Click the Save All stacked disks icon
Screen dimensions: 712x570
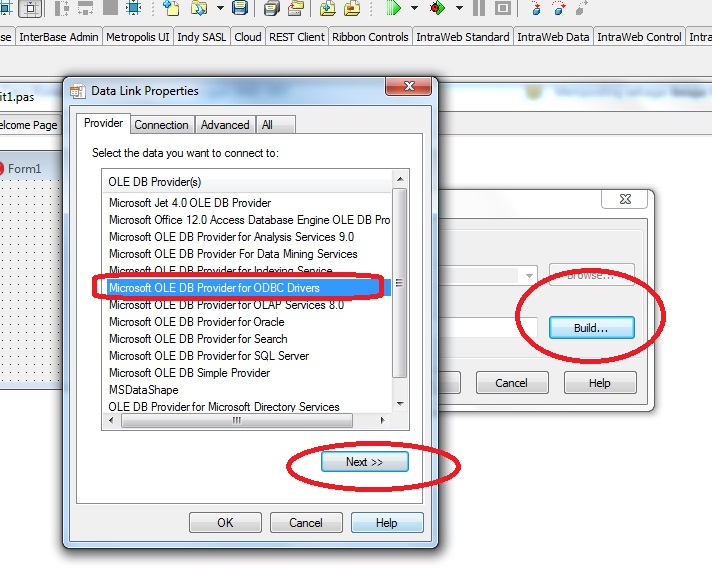(x=272, y=8)
